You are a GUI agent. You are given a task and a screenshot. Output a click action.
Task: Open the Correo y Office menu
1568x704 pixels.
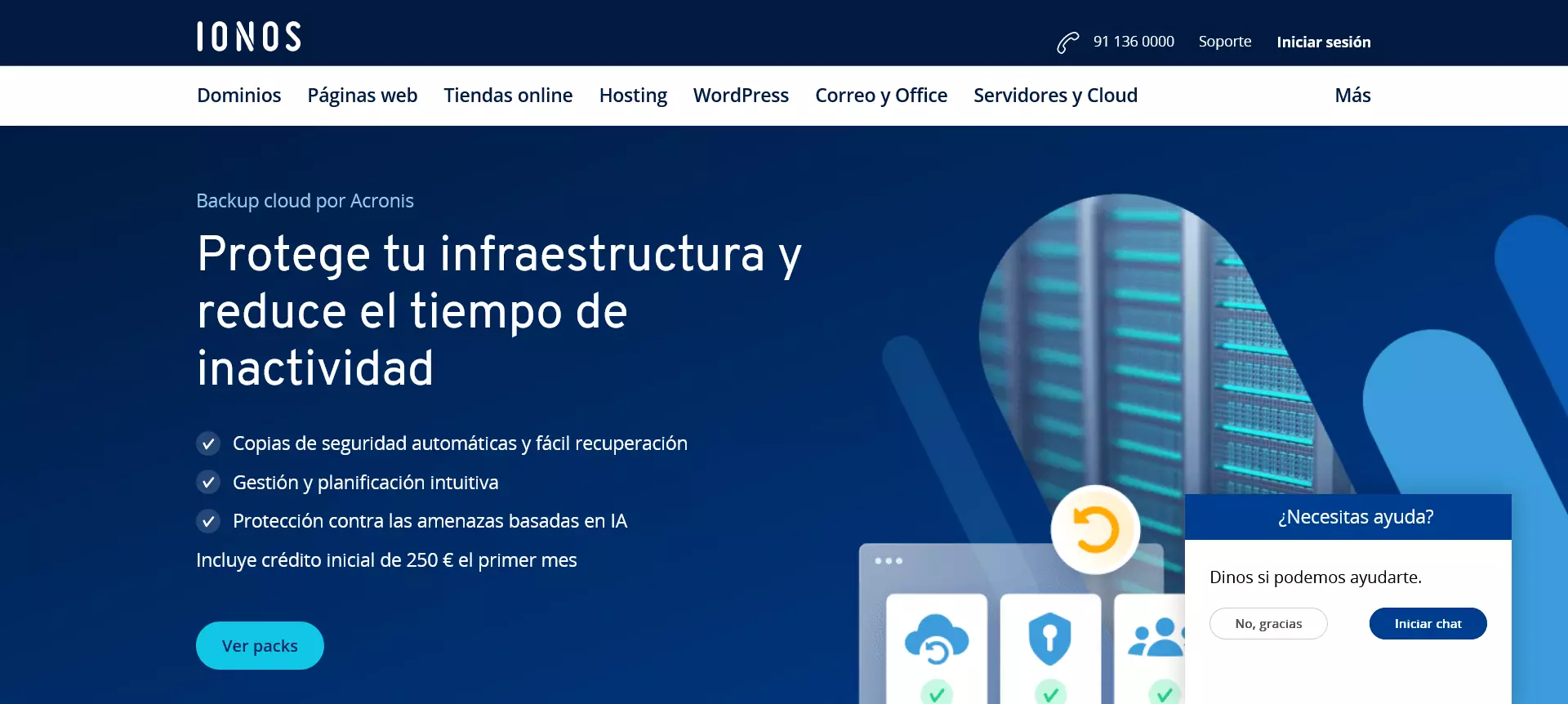click(x=881, y=96)
